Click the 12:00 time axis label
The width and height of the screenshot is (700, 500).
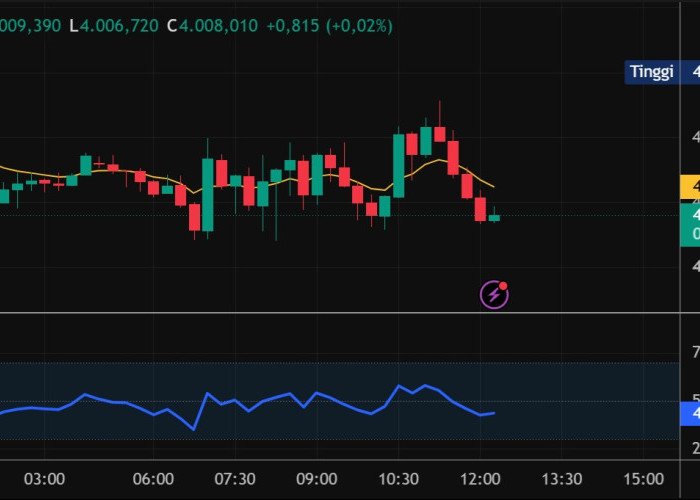480,479
